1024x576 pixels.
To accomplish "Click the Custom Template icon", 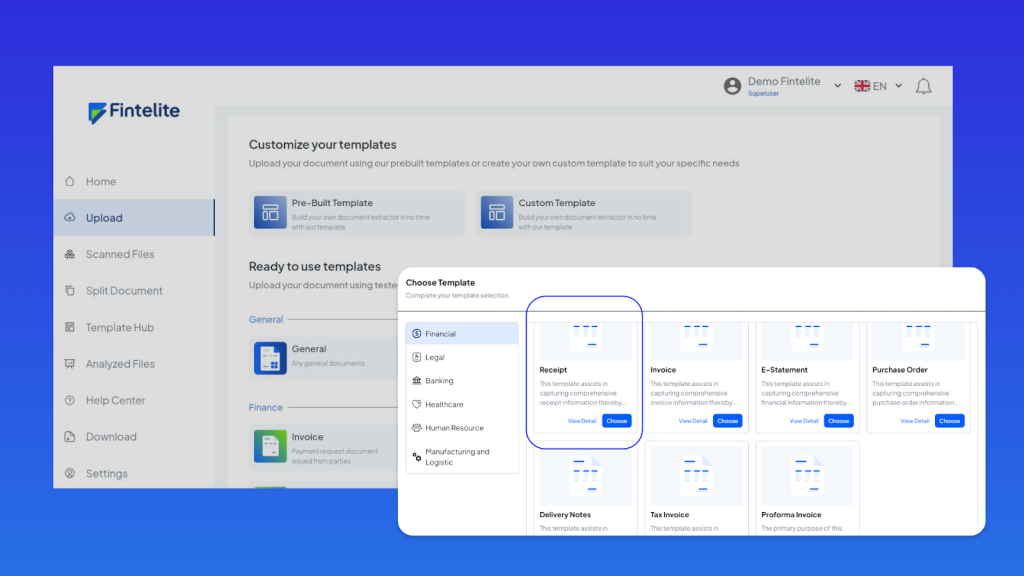I will click(x=497, y=212).
